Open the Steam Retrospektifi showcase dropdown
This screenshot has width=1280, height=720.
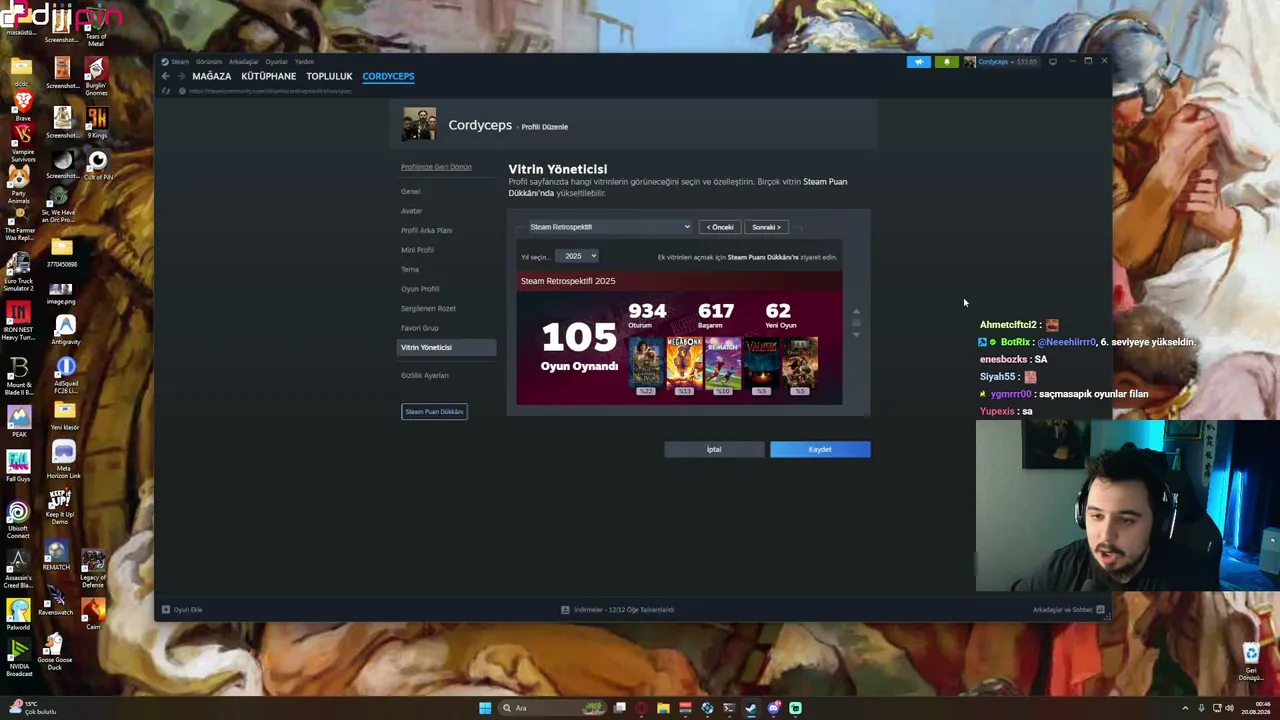(609, 227)
